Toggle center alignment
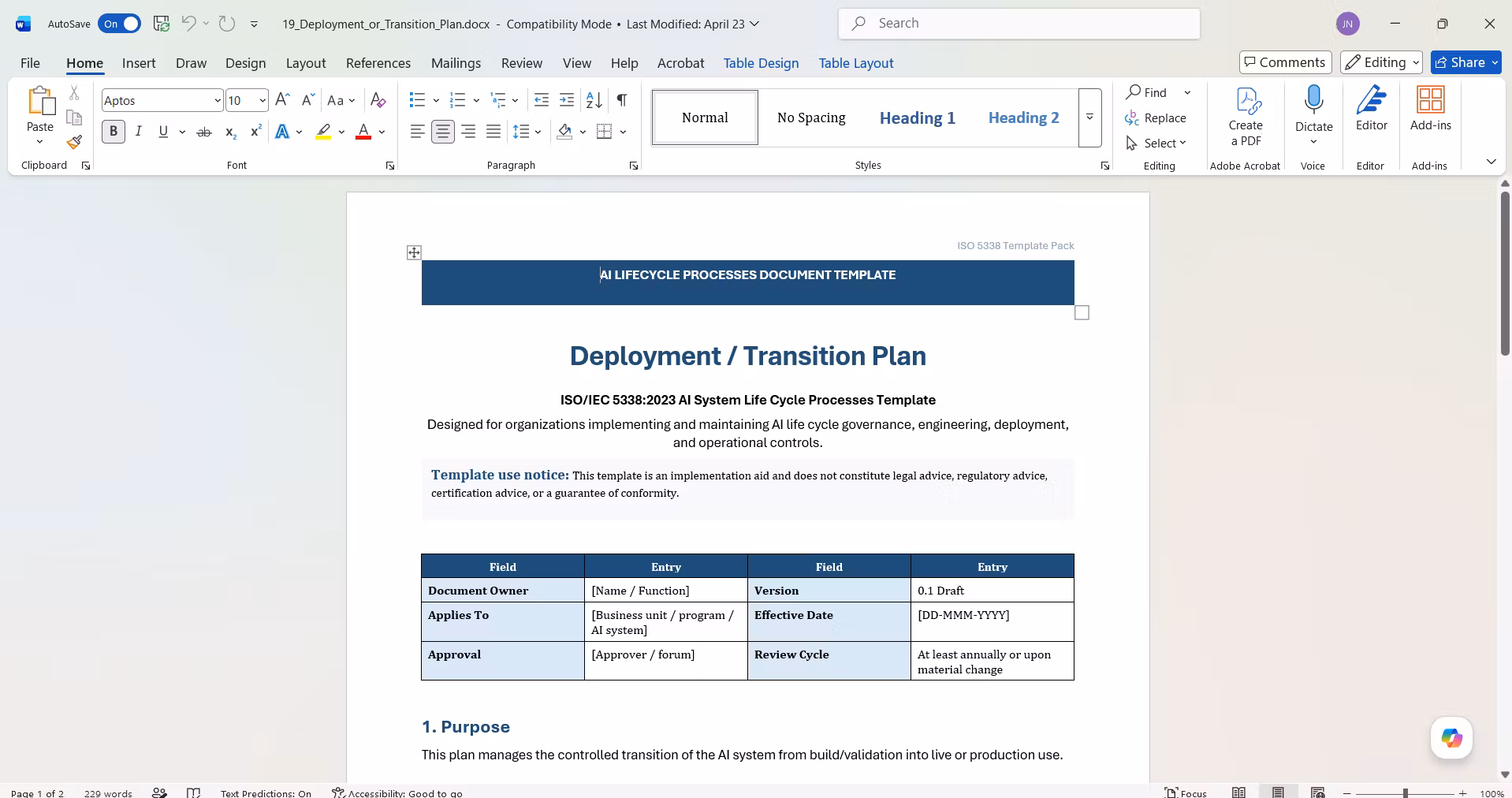The width and height of the screenshot is (1512, 798). (443, 132)
